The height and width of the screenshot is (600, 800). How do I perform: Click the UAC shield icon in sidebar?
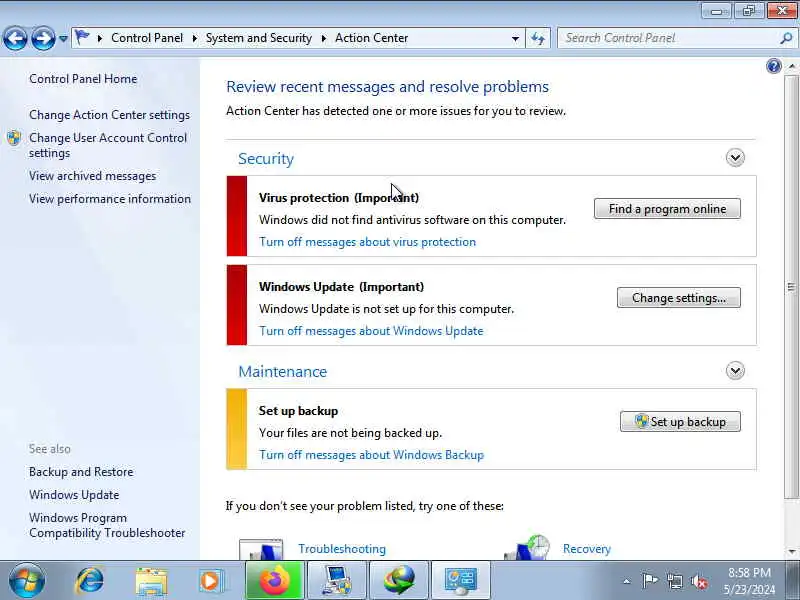14,138
